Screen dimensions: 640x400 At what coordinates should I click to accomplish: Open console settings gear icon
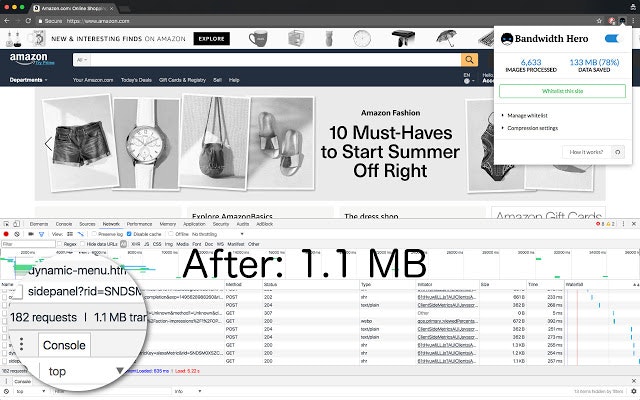tap(634, 391)
